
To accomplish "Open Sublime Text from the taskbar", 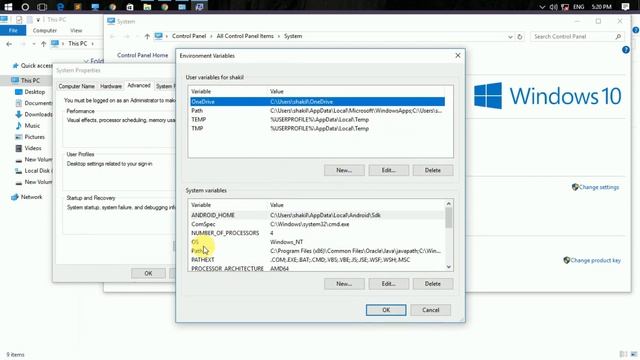I will (x=78, y=7).
